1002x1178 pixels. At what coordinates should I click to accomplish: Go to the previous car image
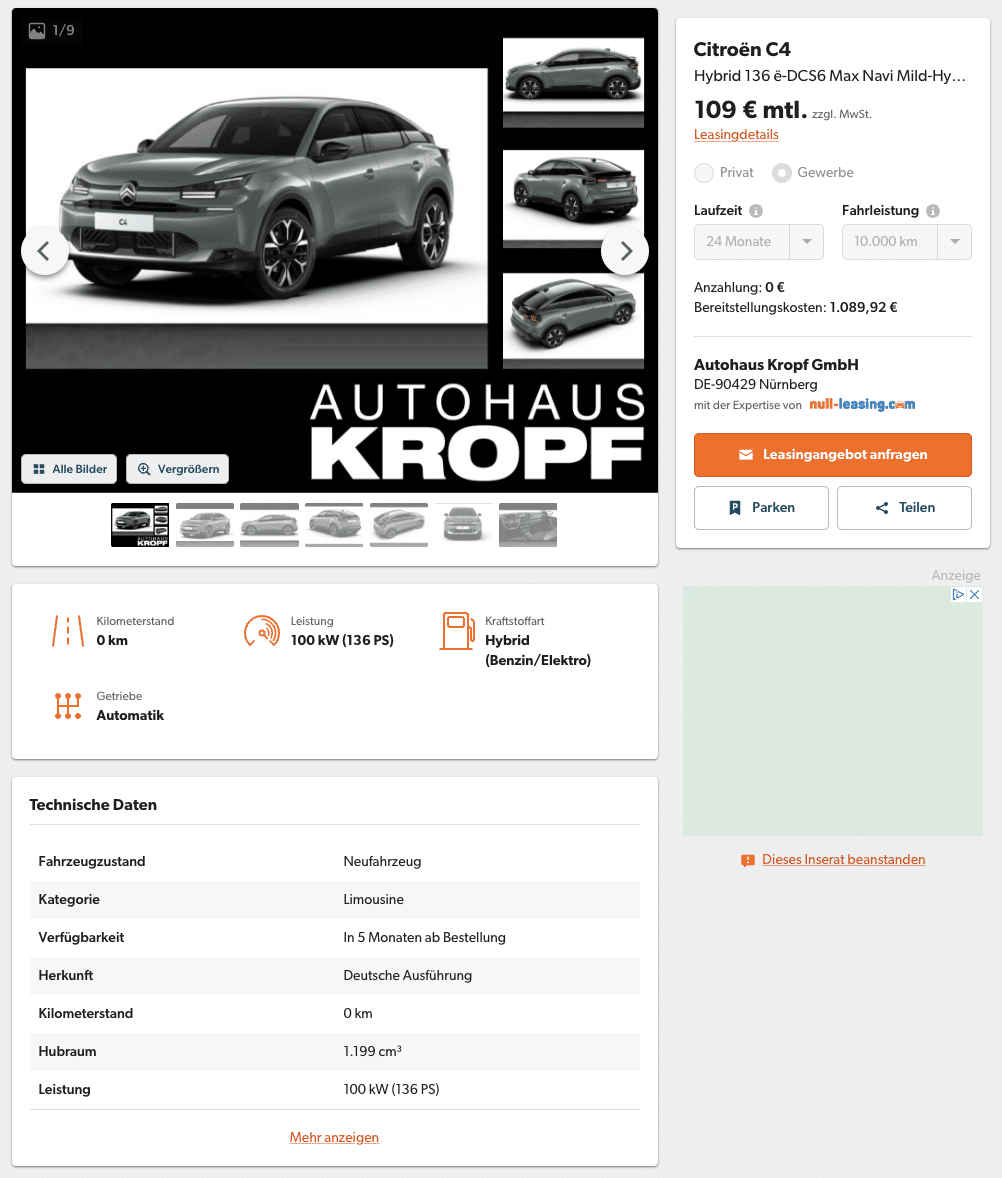(x=44, y=251)
